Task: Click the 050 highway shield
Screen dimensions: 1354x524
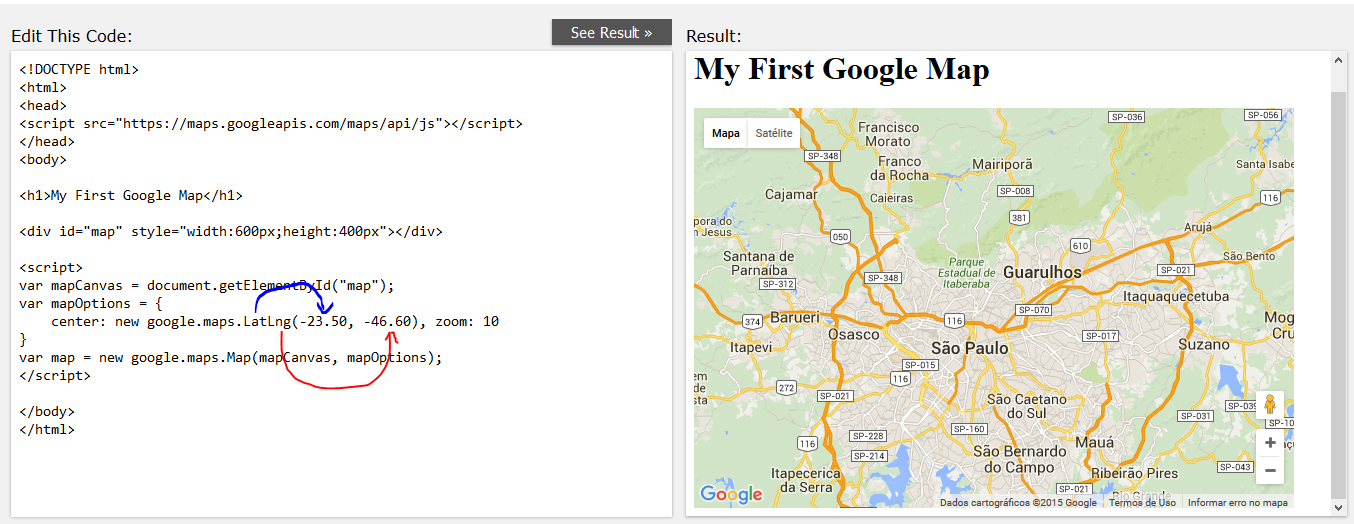Action: 841,238
